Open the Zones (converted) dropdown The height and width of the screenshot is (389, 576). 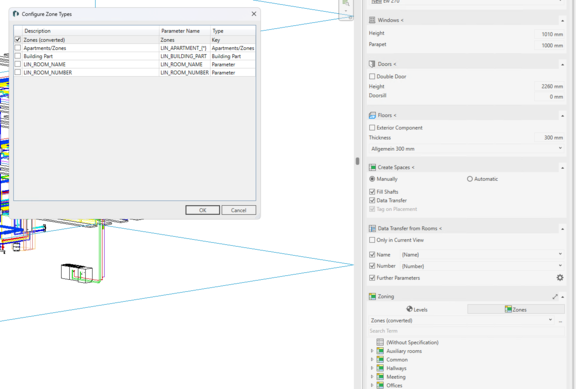(x=461, y=320)
